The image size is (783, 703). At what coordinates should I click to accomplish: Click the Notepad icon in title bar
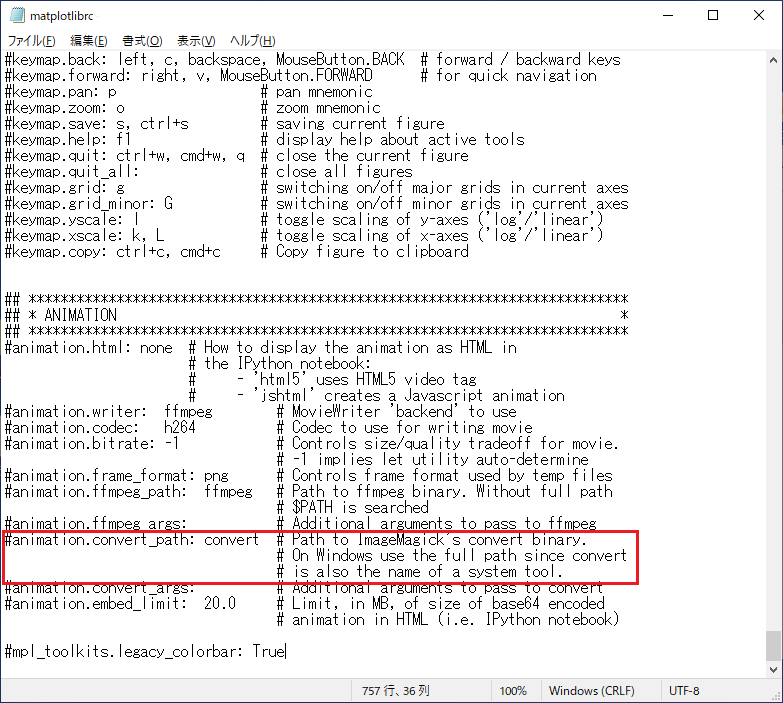tap(17, 15)
